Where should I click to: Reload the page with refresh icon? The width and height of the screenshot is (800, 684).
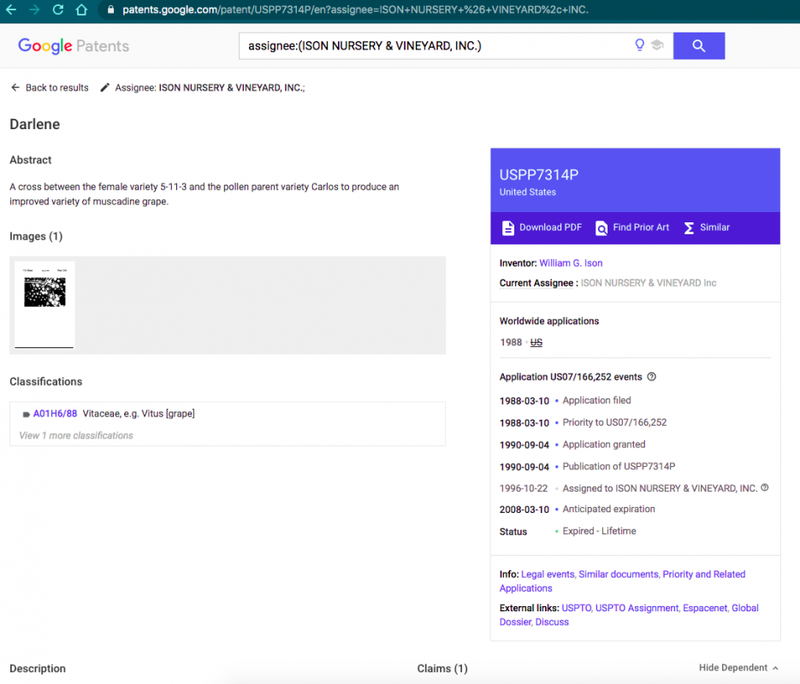click(x=58, y=10)
